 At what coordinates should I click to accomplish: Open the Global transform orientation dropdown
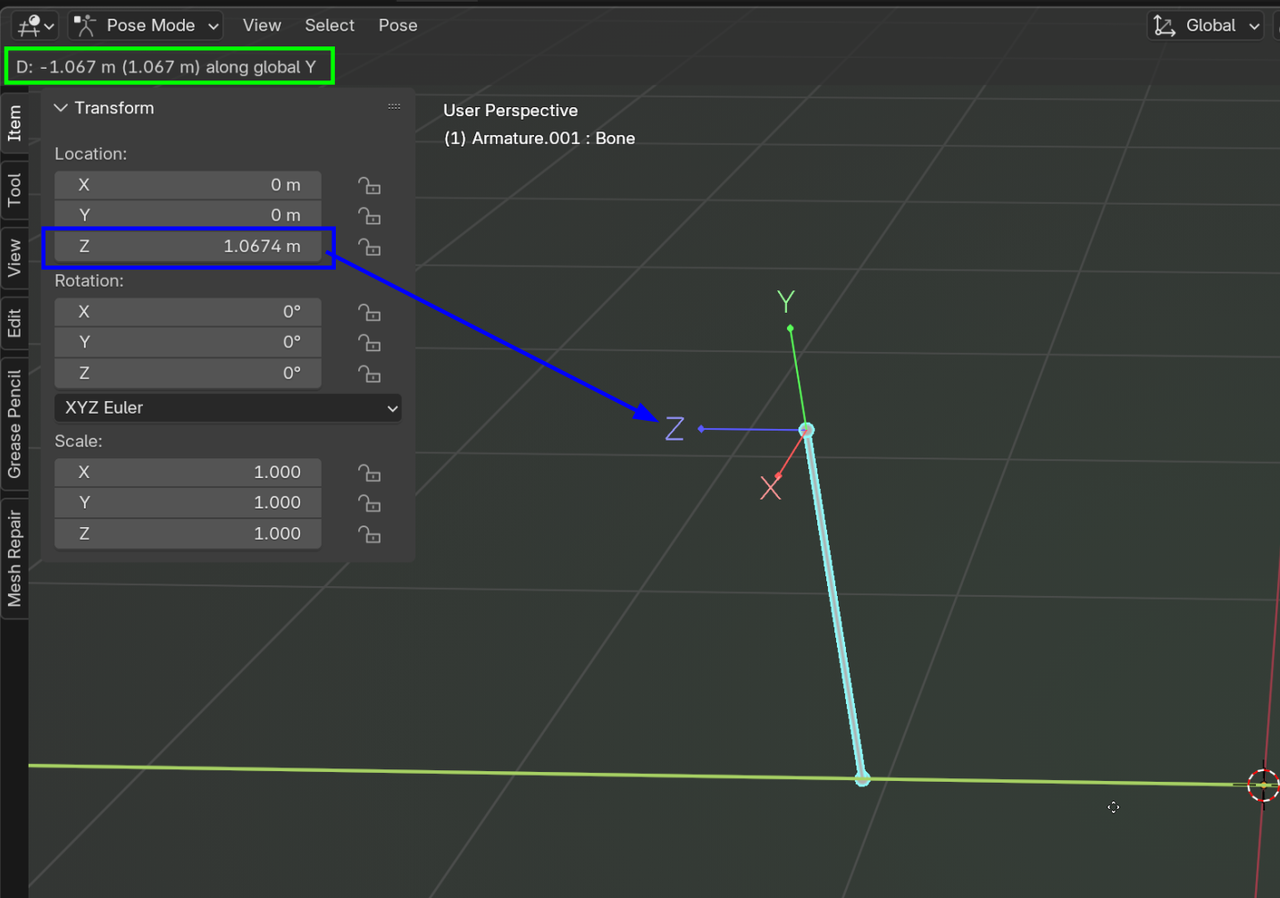click(1208, 25)
